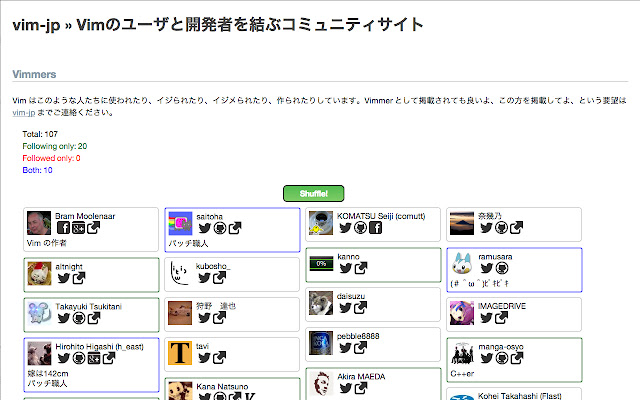Open kubosho_'s Twitter icon
The width and height of the screenshot is (640, 400).
pos(205,276)
